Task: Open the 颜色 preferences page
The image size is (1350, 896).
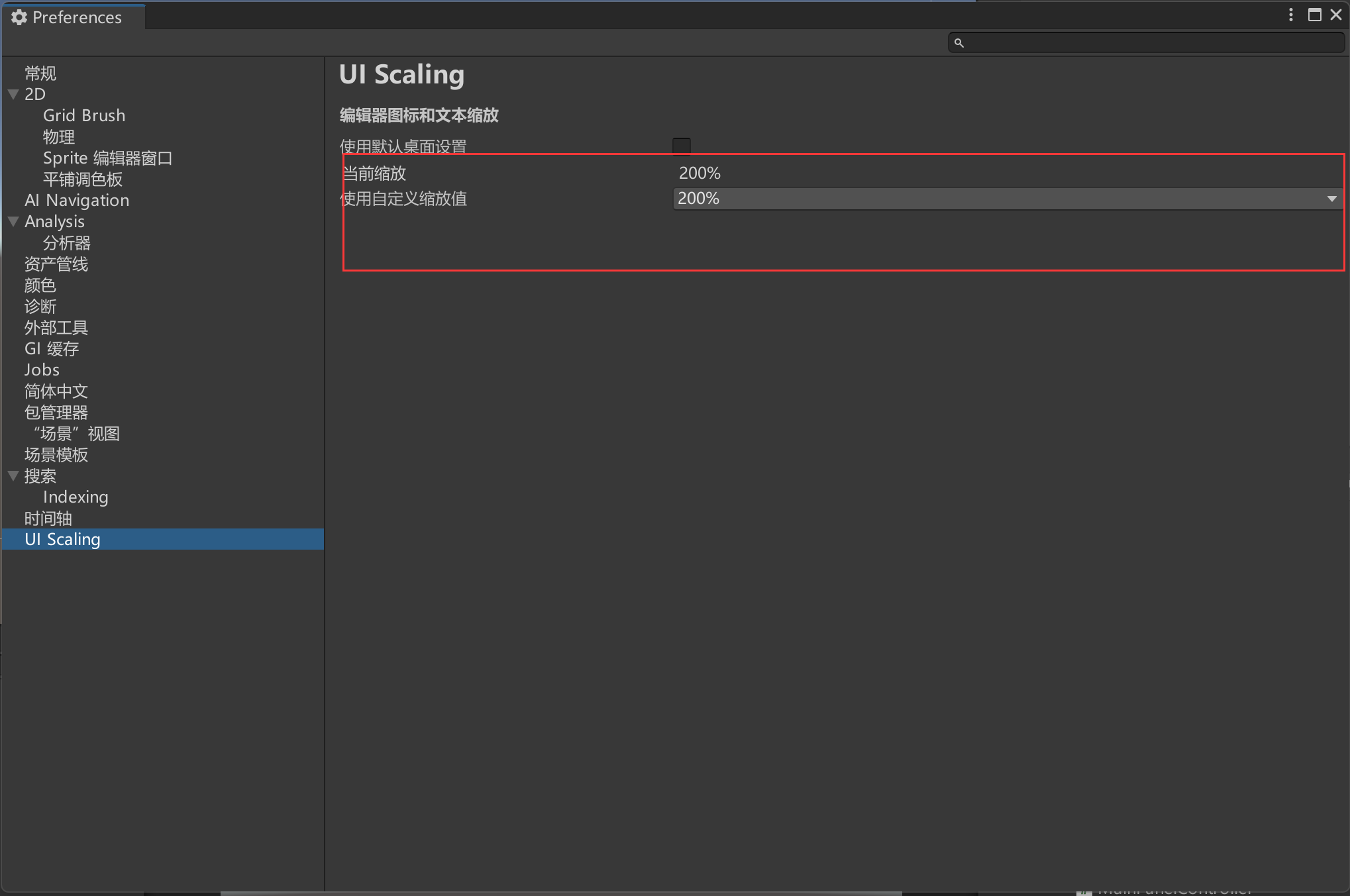Action: [x=40, y=285]
